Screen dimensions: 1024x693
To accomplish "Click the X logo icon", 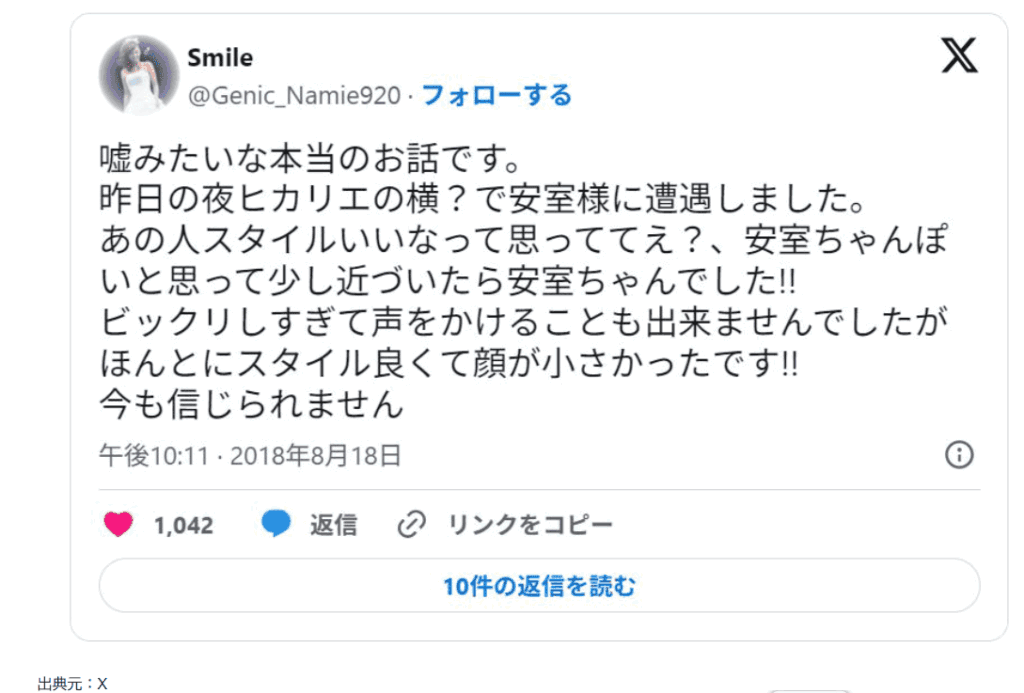I will click(x=959, y=55).
